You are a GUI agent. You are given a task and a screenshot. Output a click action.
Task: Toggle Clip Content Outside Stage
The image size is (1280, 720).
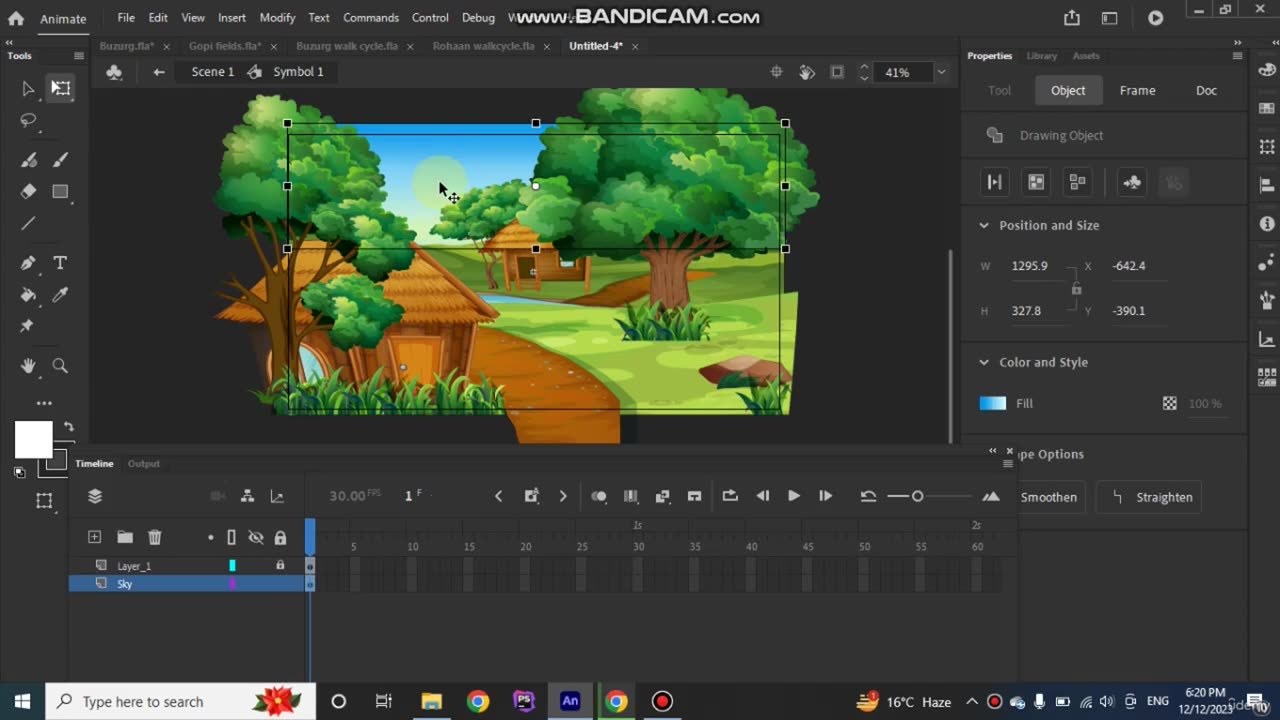click(x=837, y=72)
